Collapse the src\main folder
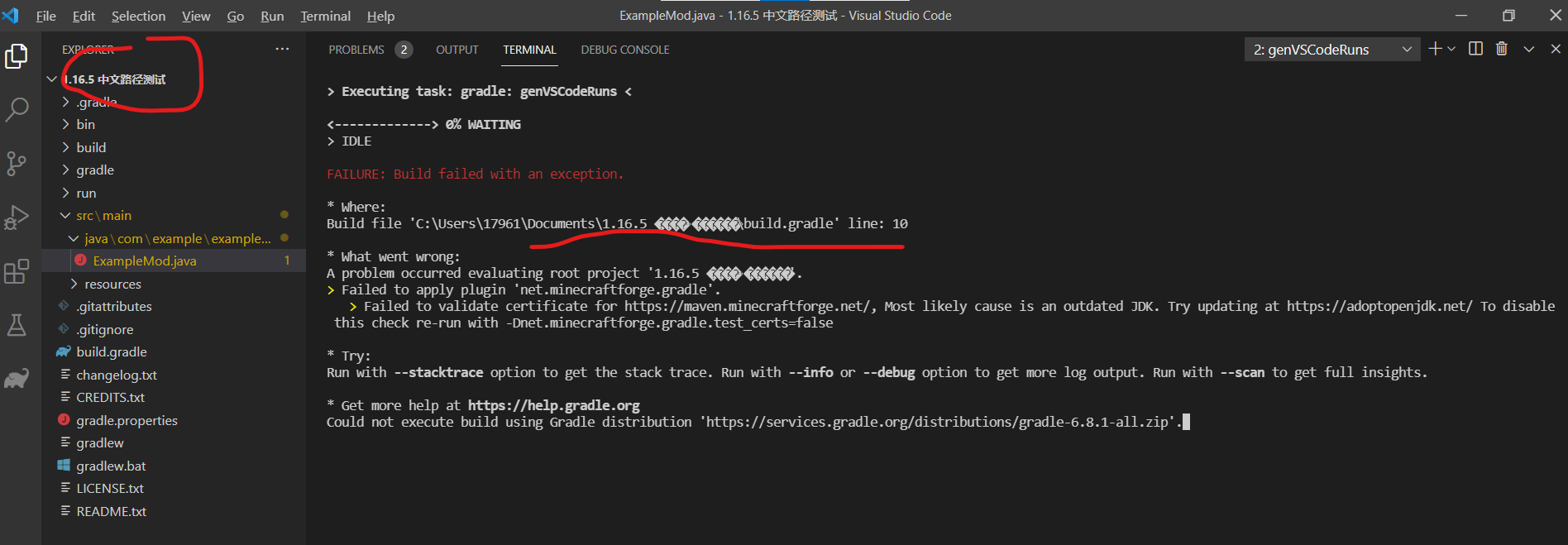Viewport: 1568px width, 545px height. pyautogui.click(x=103, y=216)
